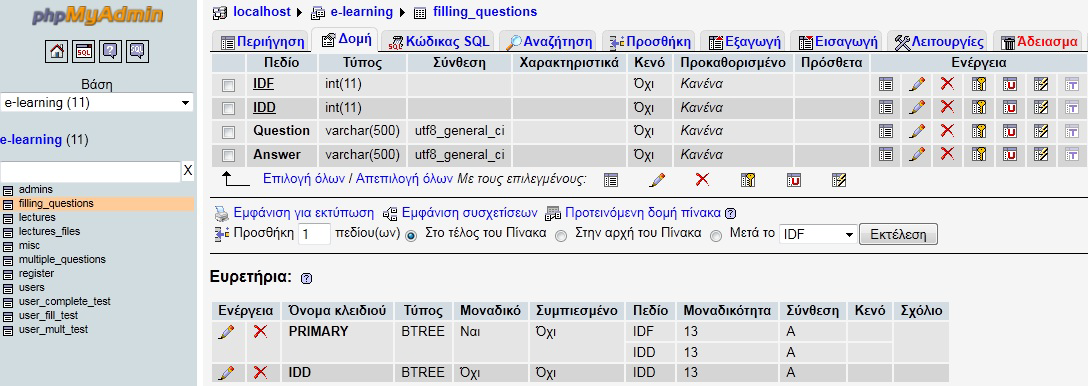Tick the checkbox for IDD field
The image size is (1088, 386).
click(x=228, y=109)
